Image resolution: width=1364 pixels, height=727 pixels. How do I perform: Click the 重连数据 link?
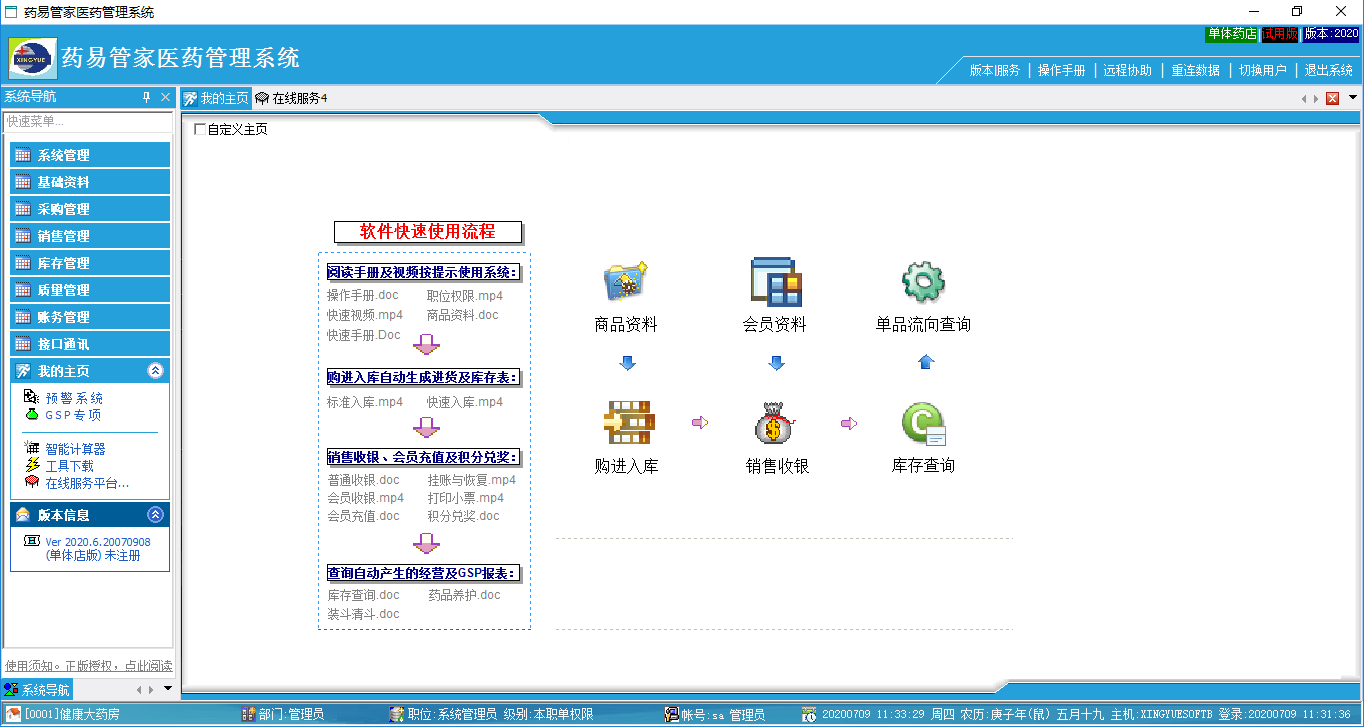(x=1195, y=71)
